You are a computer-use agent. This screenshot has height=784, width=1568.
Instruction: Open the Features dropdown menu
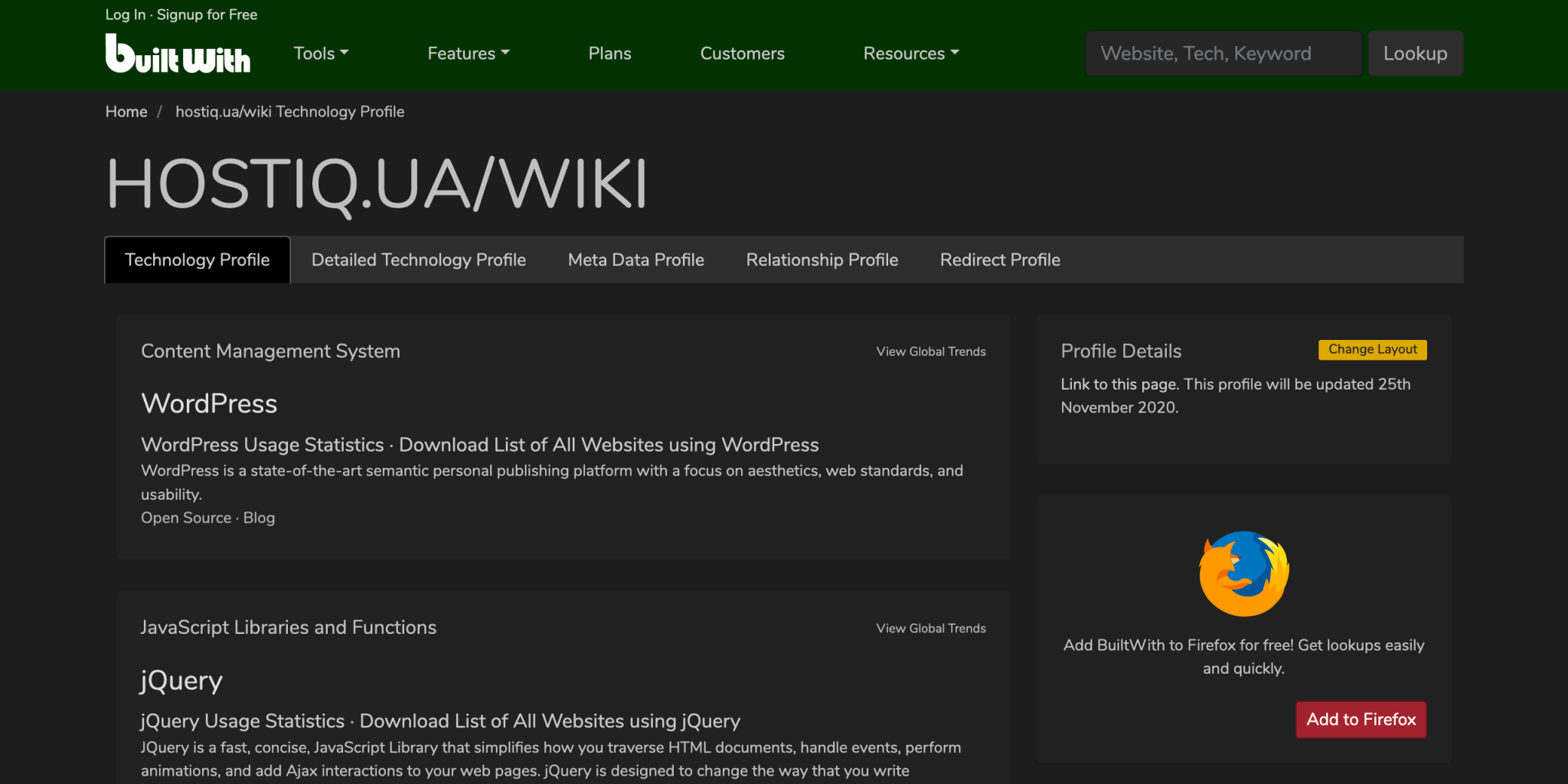click(x=468, y=53)
